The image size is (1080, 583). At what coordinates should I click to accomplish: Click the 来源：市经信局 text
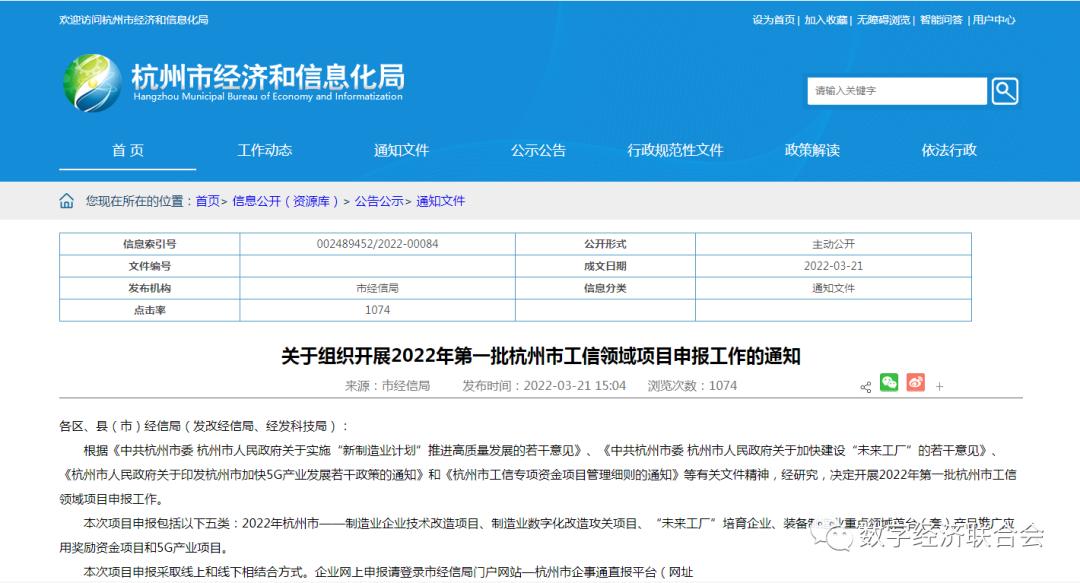387,386
